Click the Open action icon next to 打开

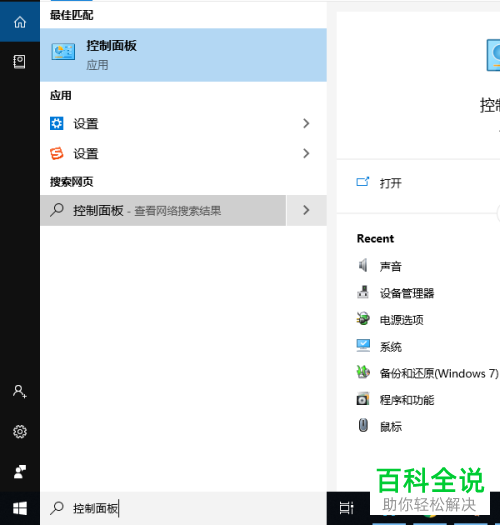(363, 182)
